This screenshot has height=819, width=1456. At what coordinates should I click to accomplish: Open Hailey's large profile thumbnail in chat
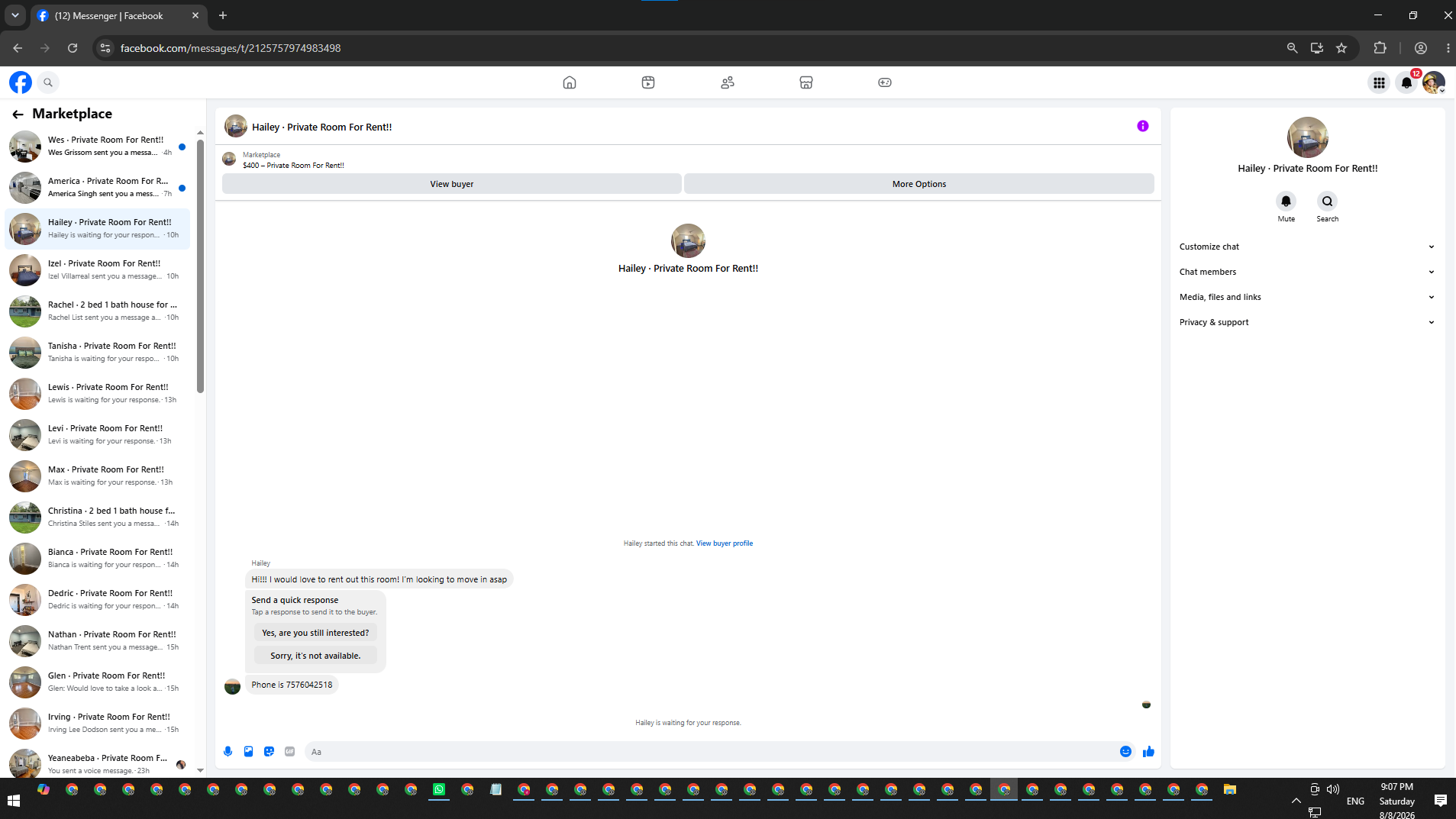688,241
